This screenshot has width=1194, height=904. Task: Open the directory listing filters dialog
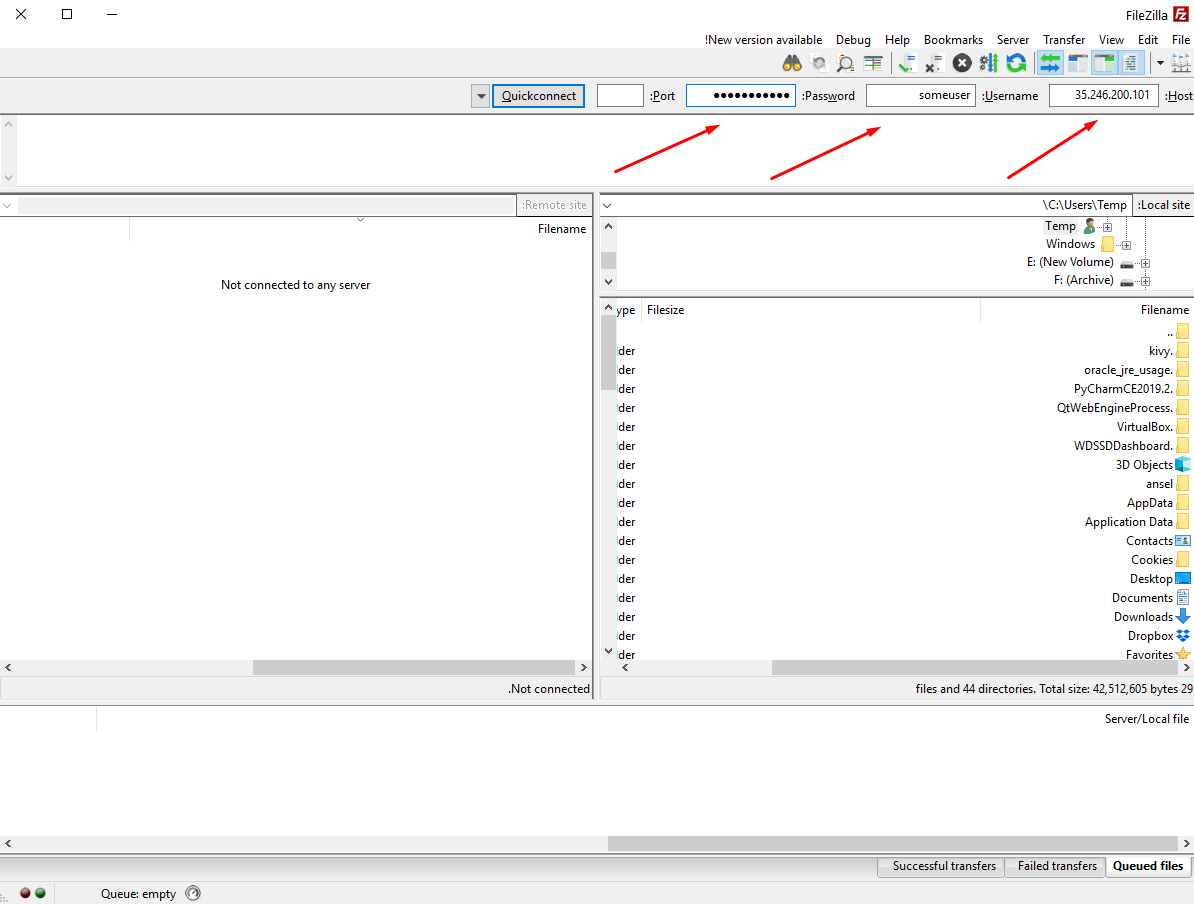[x=873, y=63]
